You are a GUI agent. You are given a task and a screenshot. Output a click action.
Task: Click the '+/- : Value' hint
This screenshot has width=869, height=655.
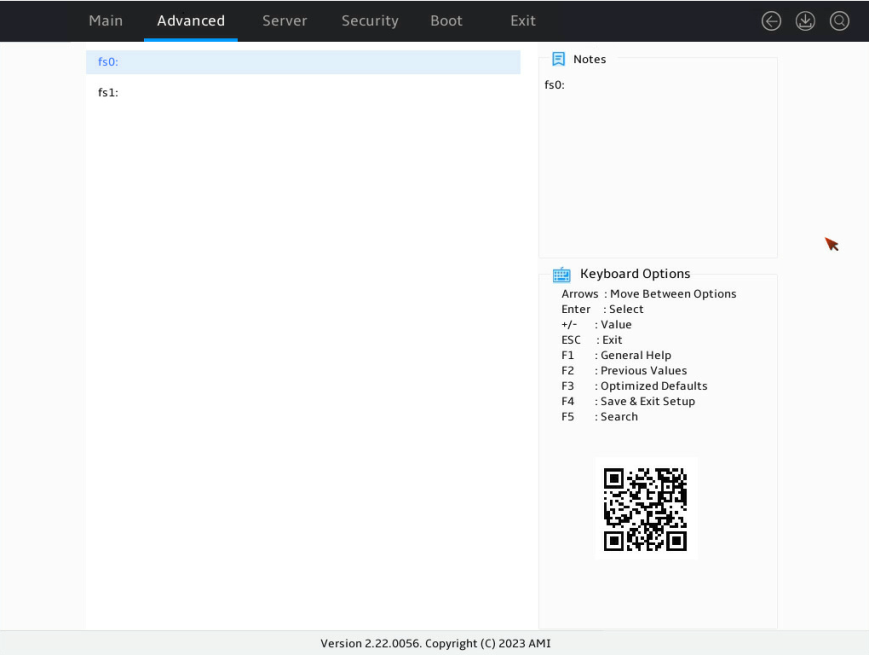point(596,325)
